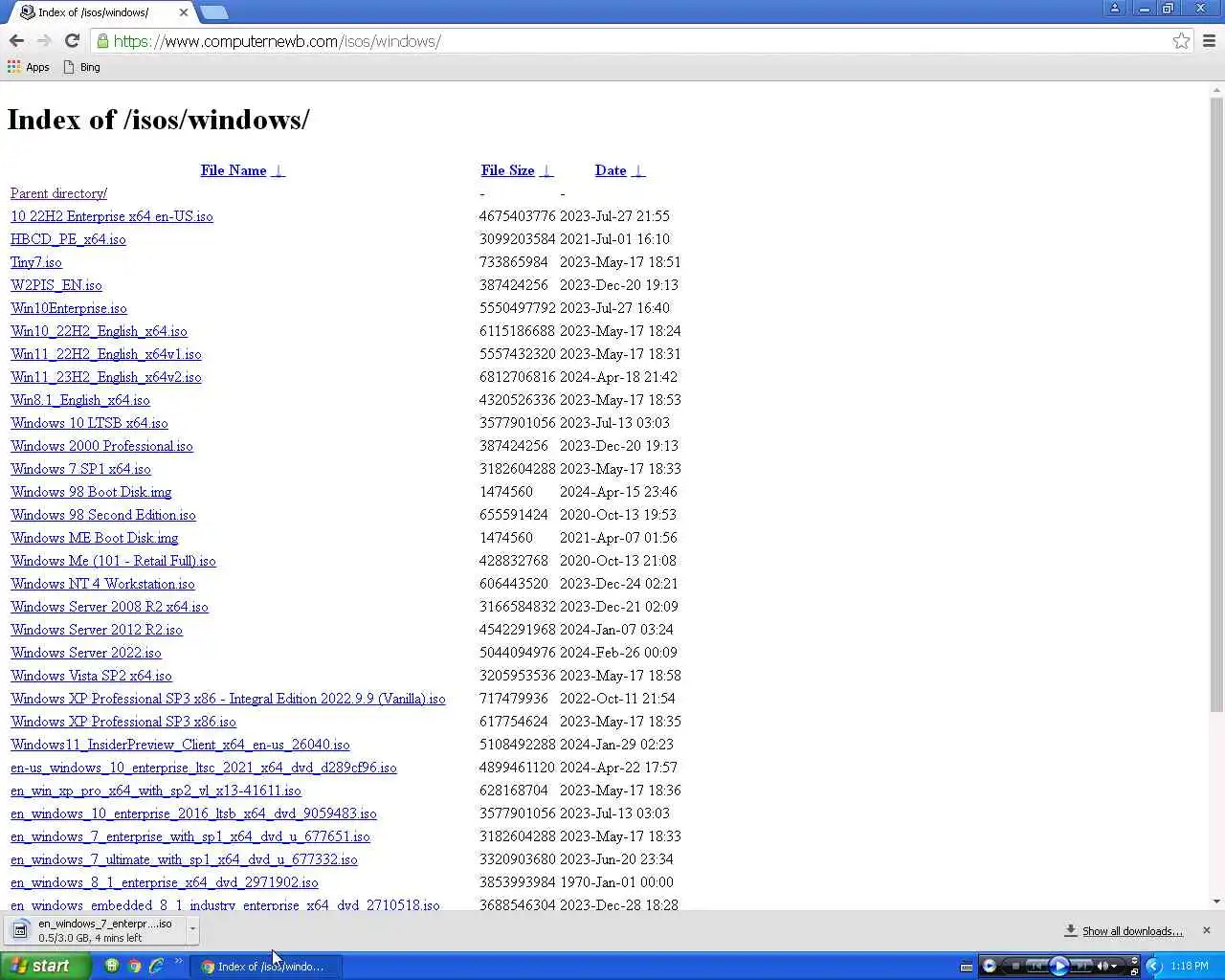
Task: Open Windows 98 Boot Disk.img link
Action: (x=91, y=492)
